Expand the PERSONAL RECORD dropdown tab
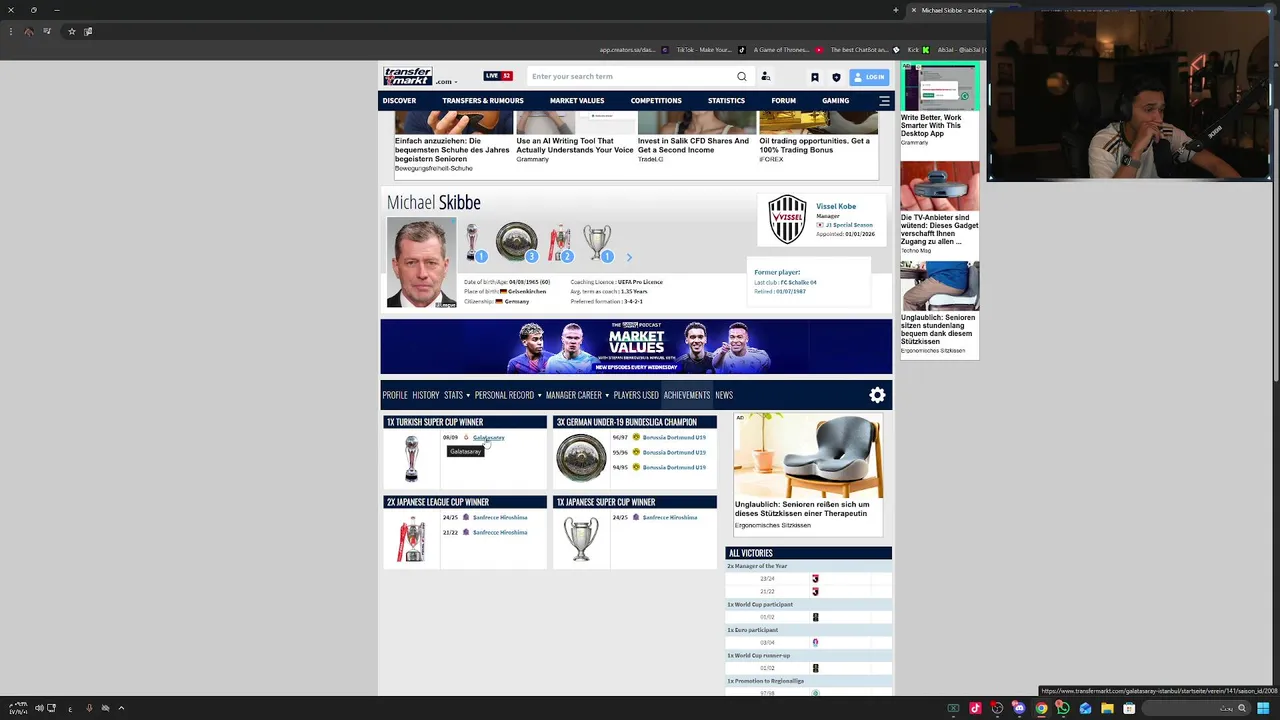 coord(508,395)
